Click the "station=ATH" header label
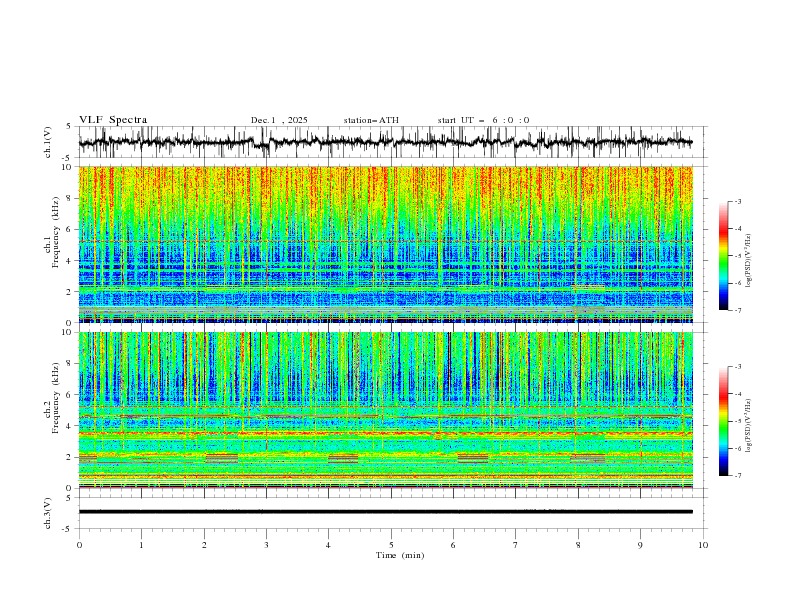 click(371, 120)
